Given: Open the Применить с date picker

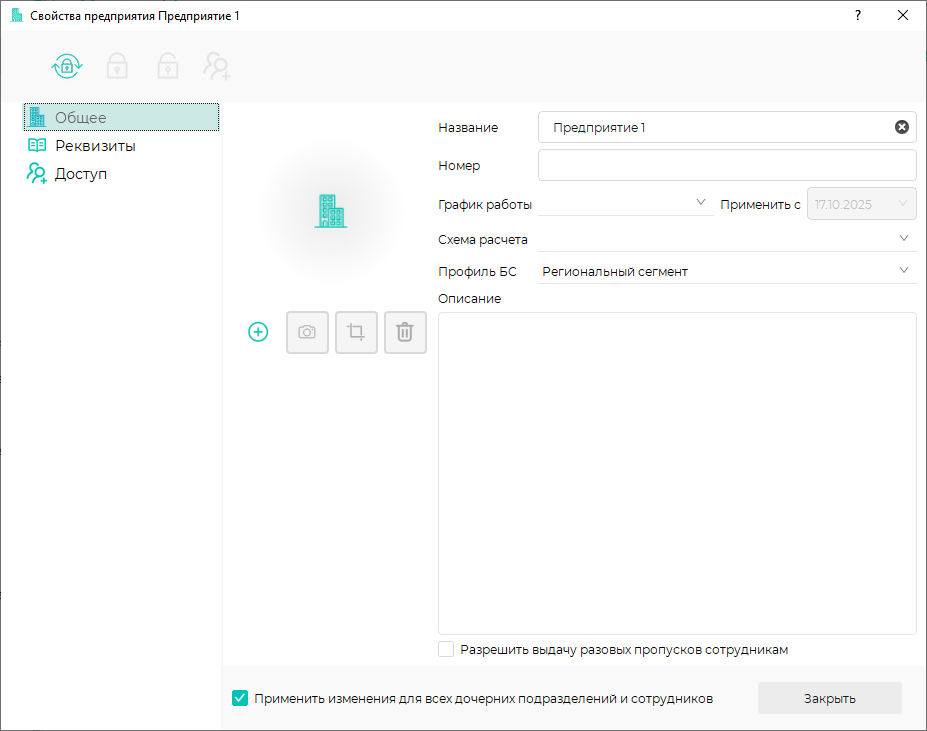Looking at the screenshot, I should coord(861,204).
